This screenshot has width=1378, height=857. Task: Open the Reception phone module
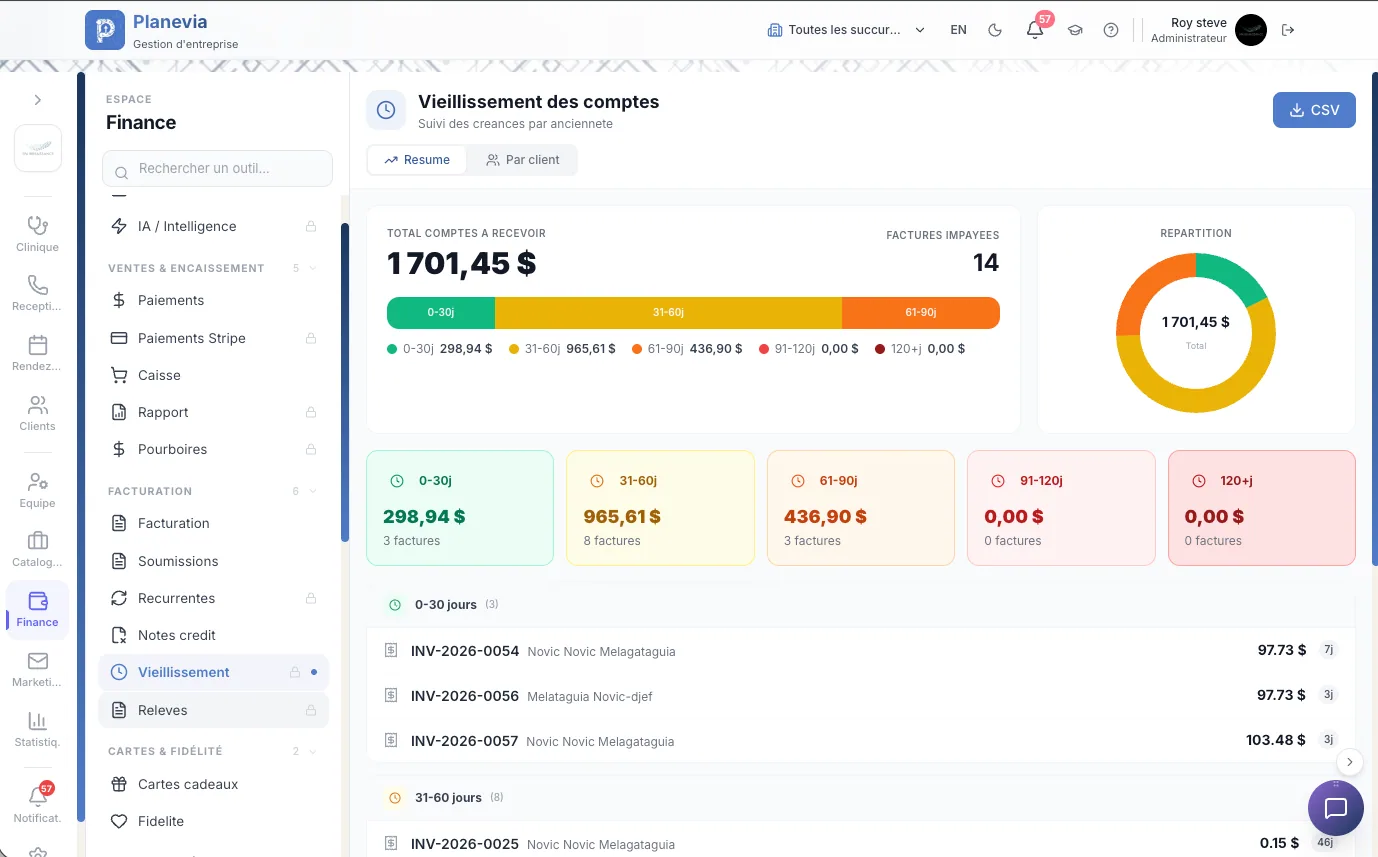(38, 294)
